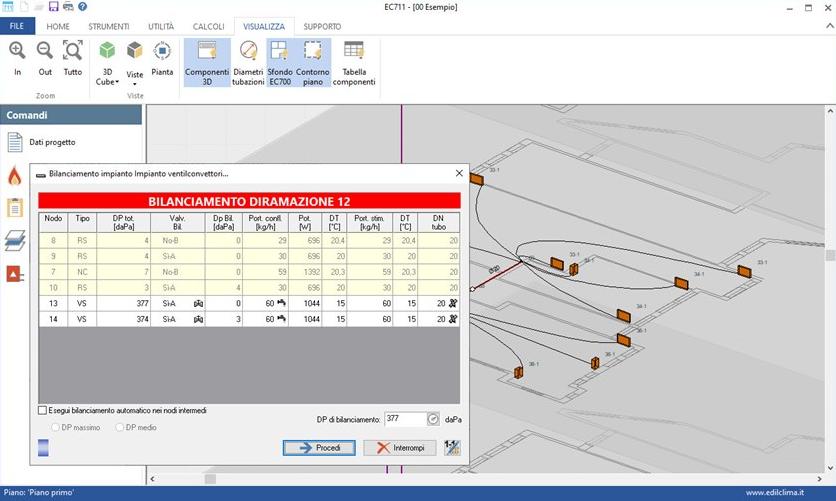Toggle Sfondo EC700 background
This screenshot has width=836, height=501.
(279, 60)
